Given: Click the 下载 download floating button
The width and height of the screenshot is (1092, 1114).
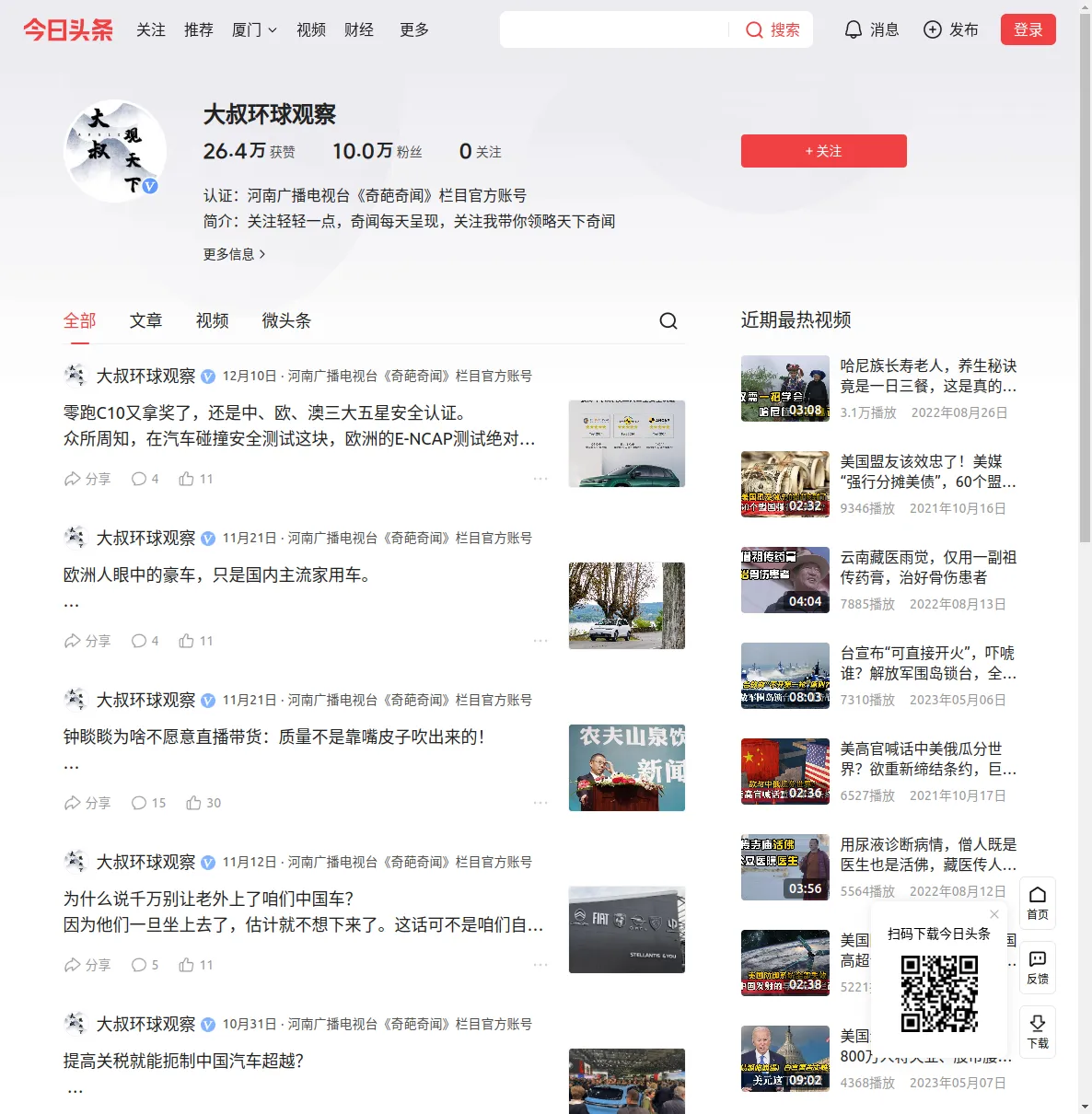Looking at the screenshot, I should pos(1038,1032).
